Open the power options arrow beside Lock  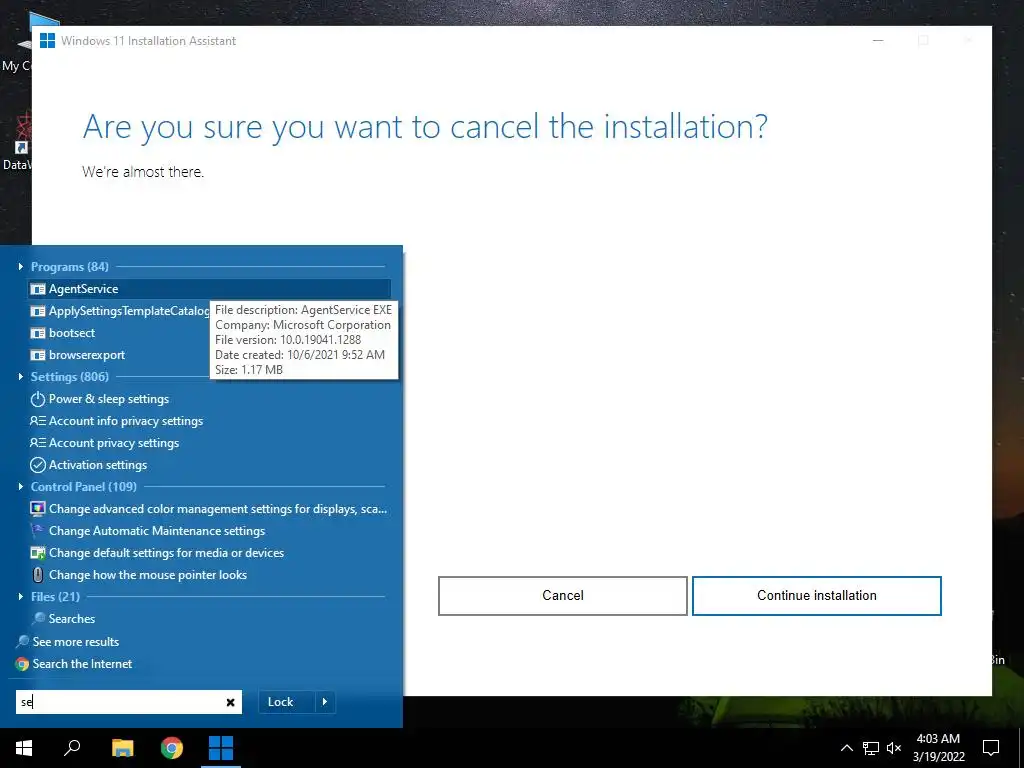point(325,702)
